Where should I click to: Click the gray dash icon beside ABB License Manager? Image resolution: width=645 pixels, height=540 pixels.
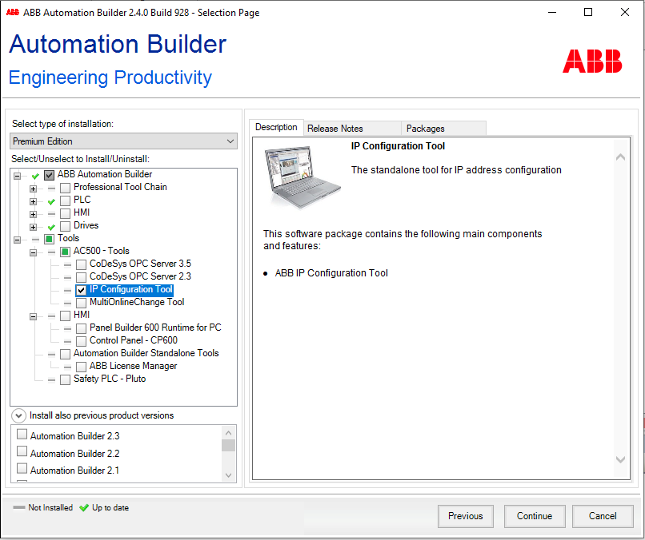[x=66, y=367]
